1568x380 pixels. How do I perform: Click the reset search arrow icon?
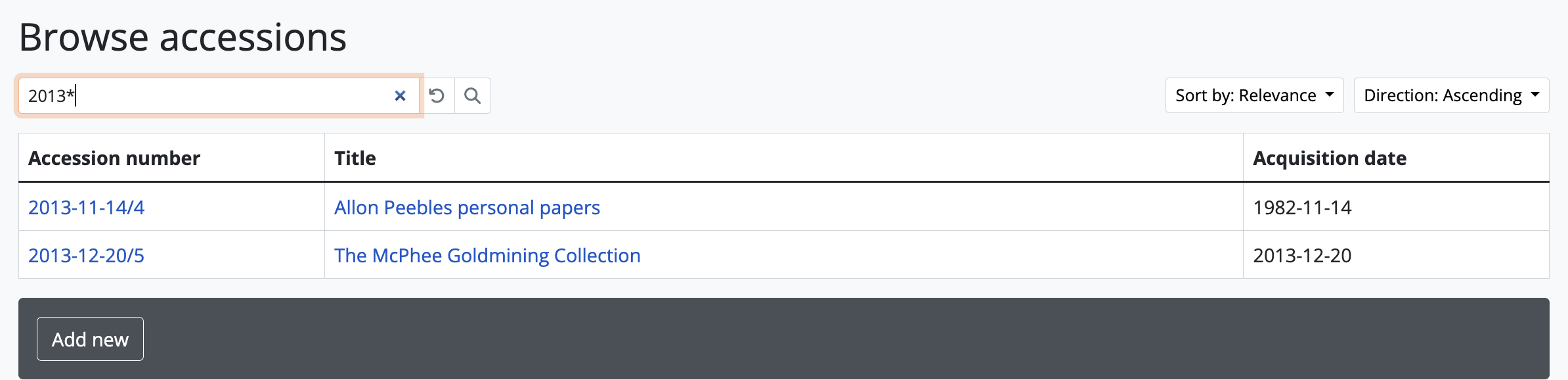pyautogui.click(x=437, y=96)
